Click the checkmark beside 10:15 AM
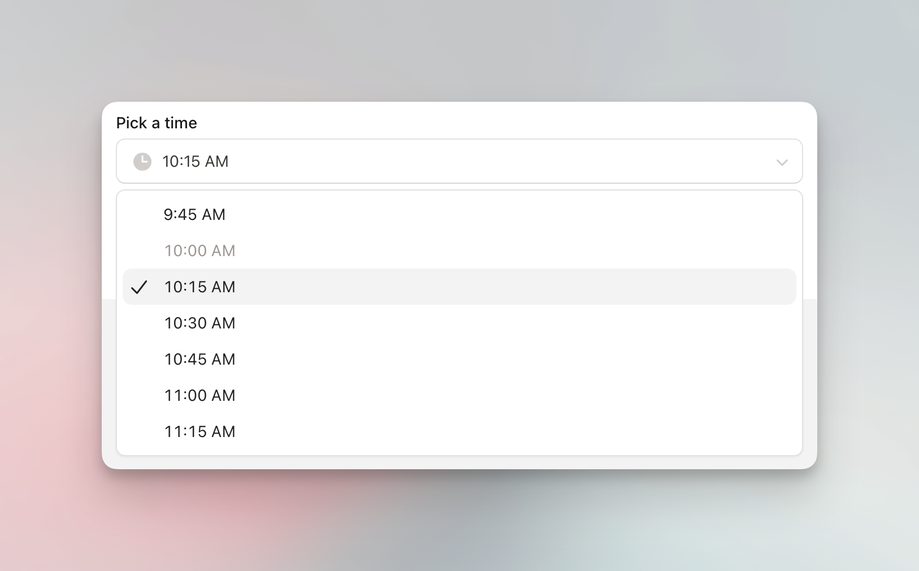Image resolution: width=919 pixels, height=571 pixels. (139, 287)
